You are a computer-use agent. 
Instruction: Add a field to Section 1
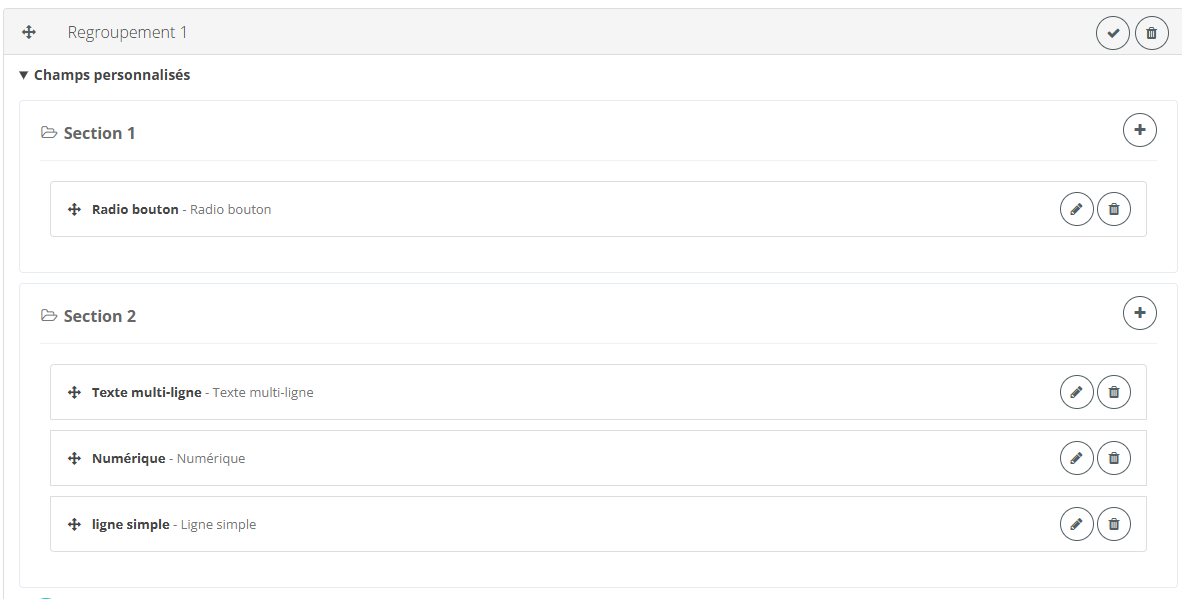[1140, 130]
